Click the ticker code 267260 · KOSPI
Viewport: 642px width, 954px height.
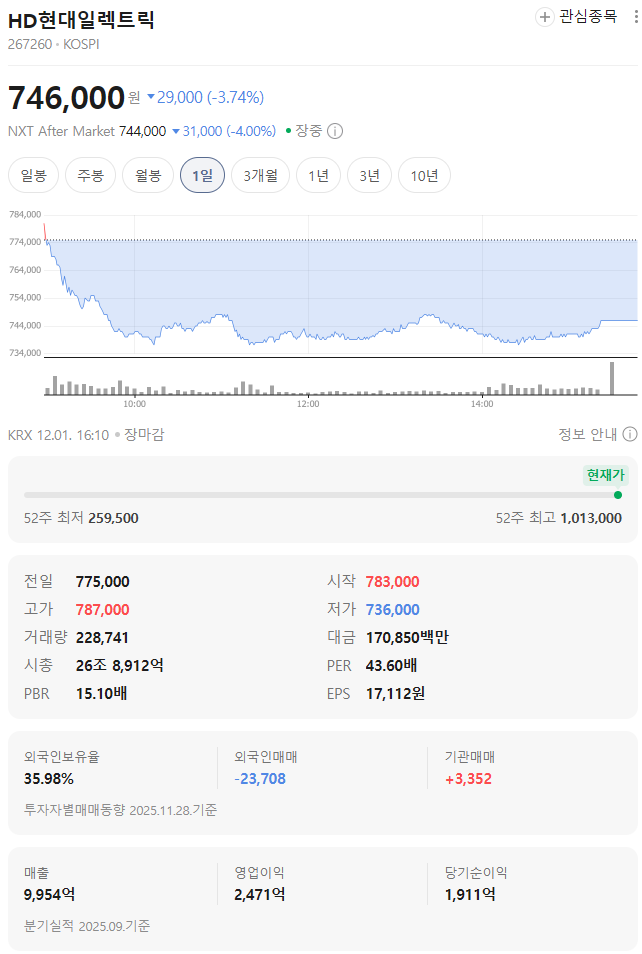click(54, 44)
